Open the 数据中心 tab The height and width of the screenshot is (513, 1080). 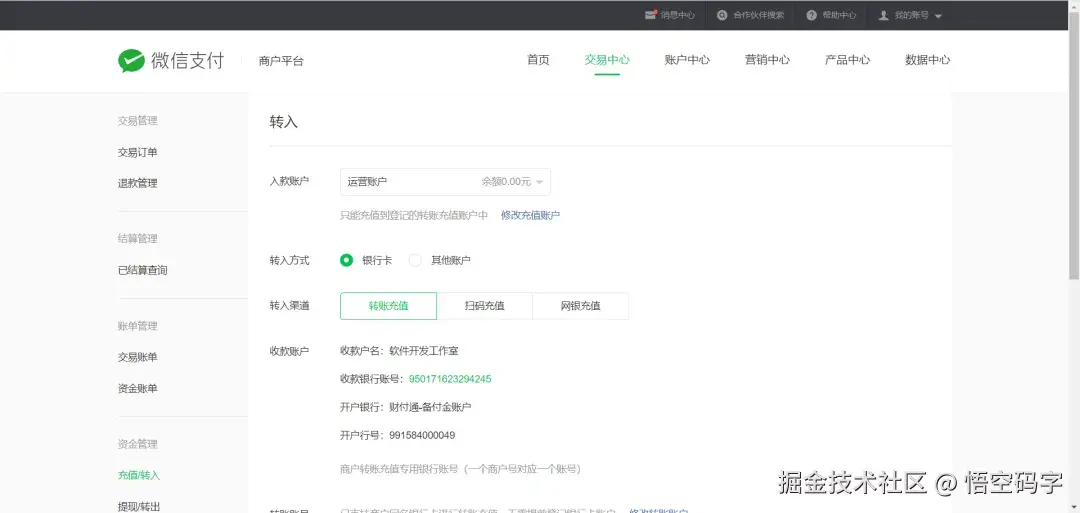[x=927, y=60]
